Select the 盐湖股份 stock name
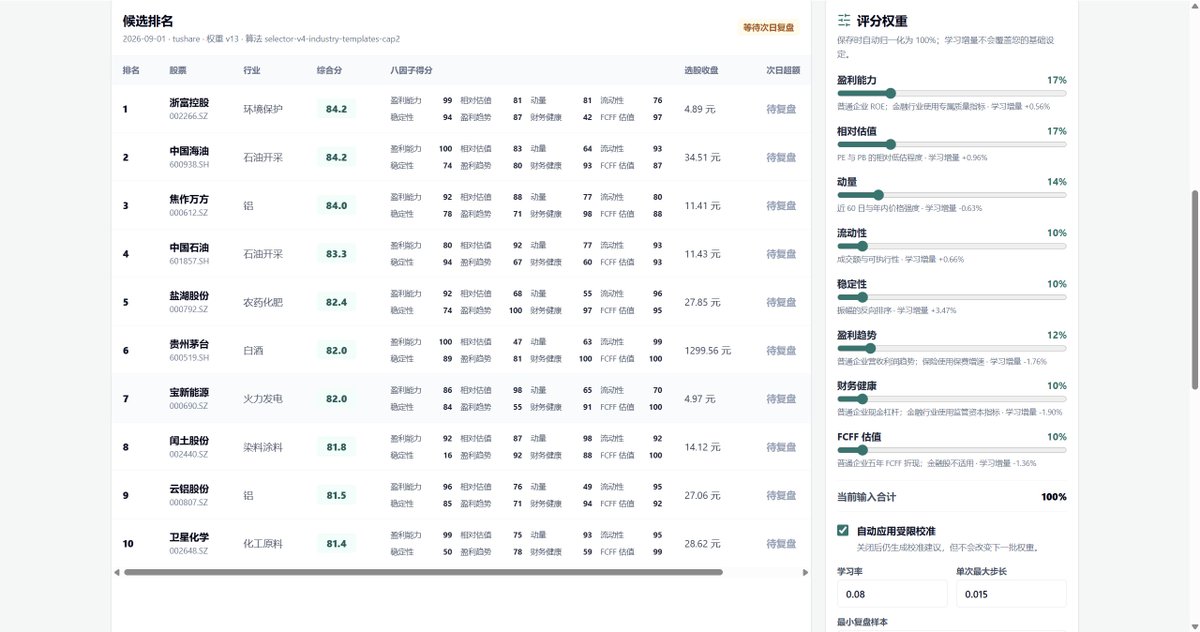 point(189,296)
